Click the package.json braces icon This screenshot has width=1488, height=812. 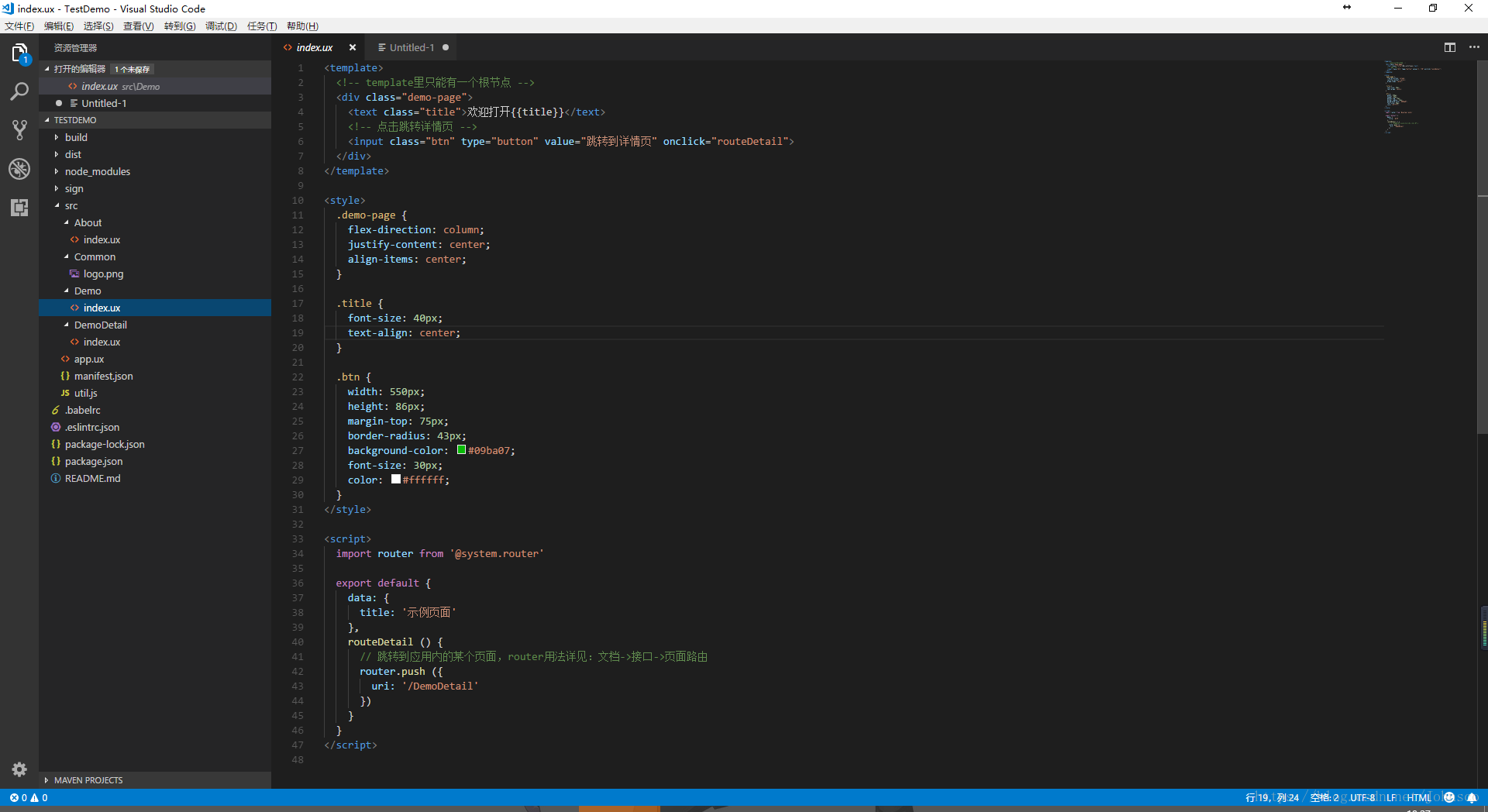tap(56, 461)
